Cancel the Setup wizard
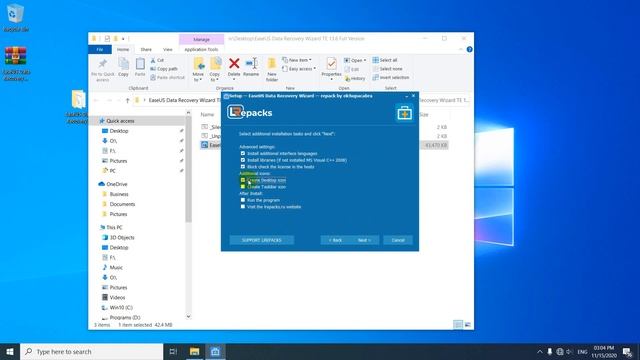 [x=398, y=240]
